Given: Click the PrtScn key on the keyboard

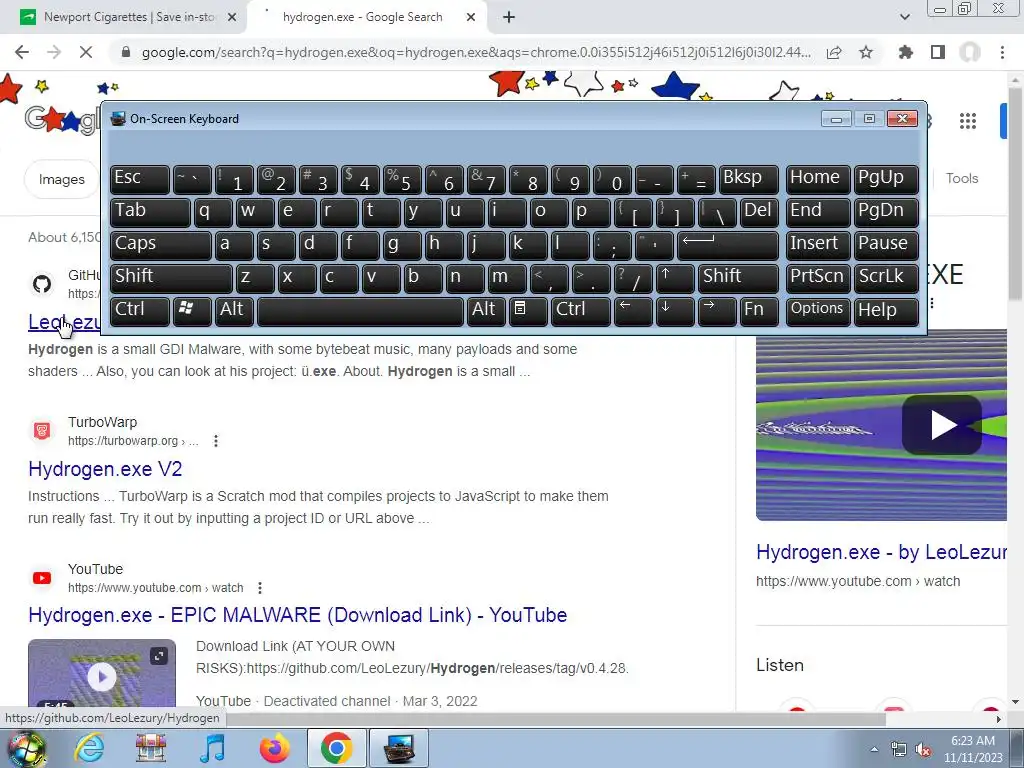Looking at the screenshot, I should (x=818, y=278).
